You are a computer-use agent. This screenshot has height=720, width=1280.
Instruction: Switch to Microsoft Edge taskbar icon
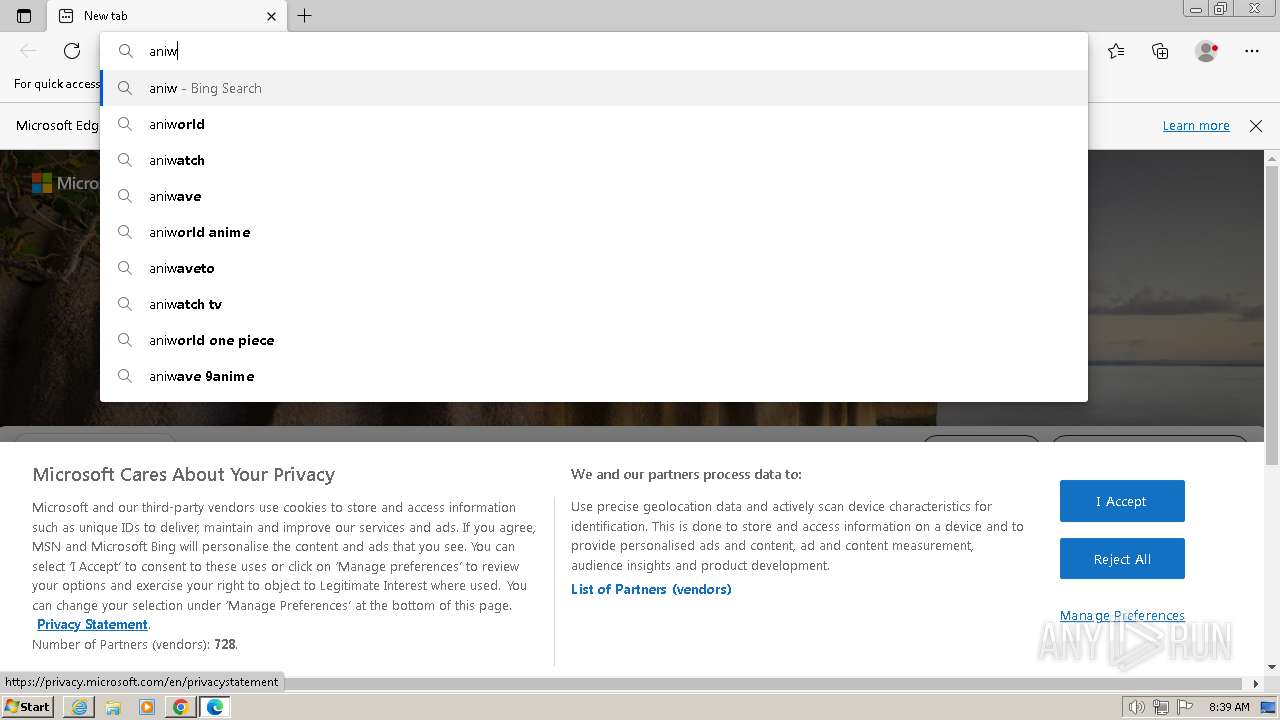click(x=215, y=707)
